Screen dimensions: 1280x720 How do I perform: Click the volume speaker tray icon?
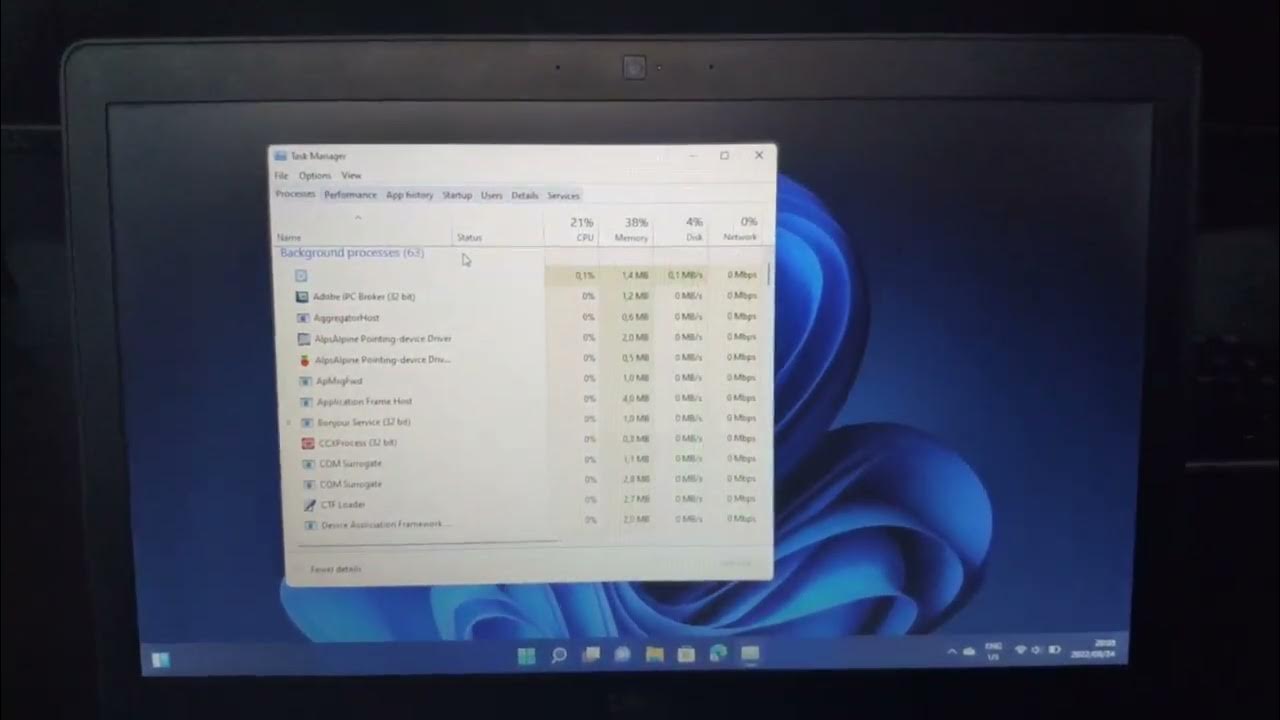point(1037,650)
